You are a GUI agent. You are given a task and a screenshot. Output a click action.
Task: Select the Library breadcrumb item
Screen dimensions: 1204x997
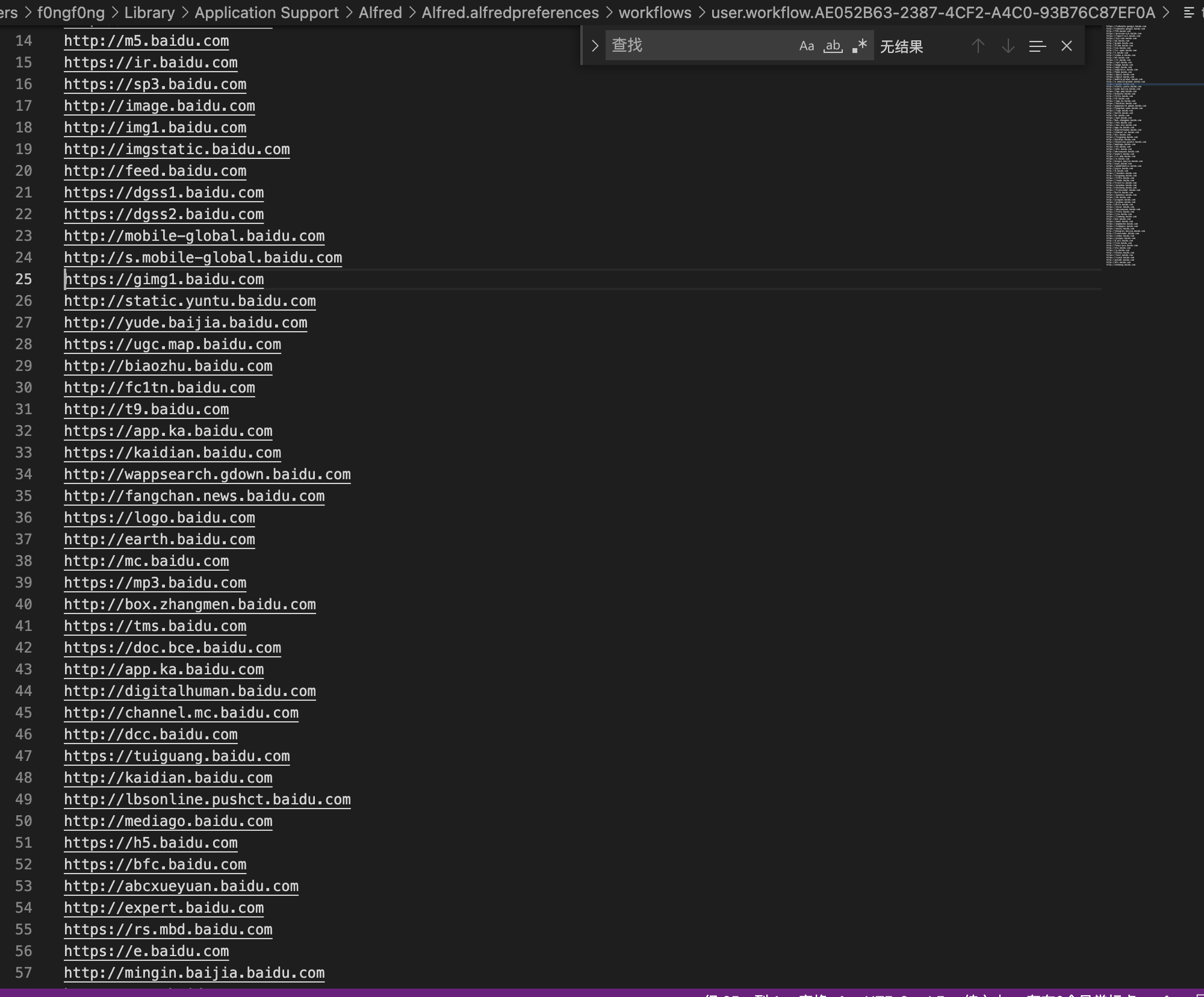[x=148, y=12]
